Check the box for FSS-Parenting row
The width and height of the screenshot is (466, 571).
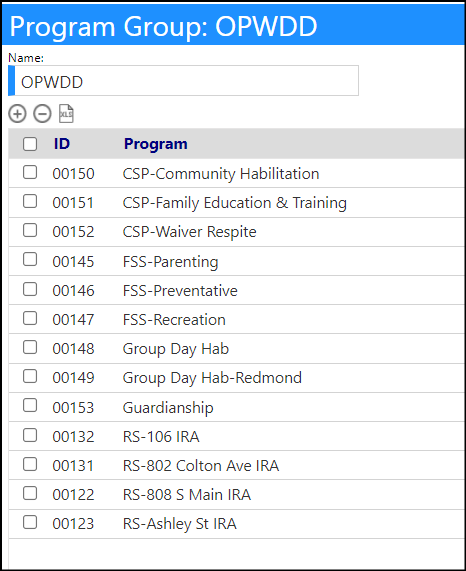pos(30,260)
